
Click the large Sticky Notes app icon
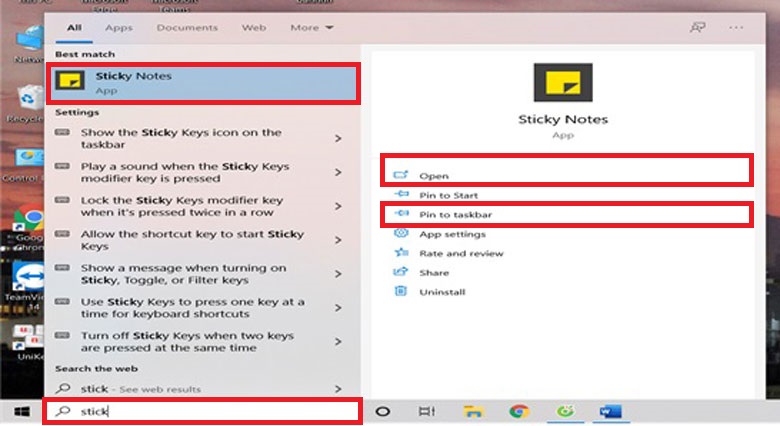[562, 83]
